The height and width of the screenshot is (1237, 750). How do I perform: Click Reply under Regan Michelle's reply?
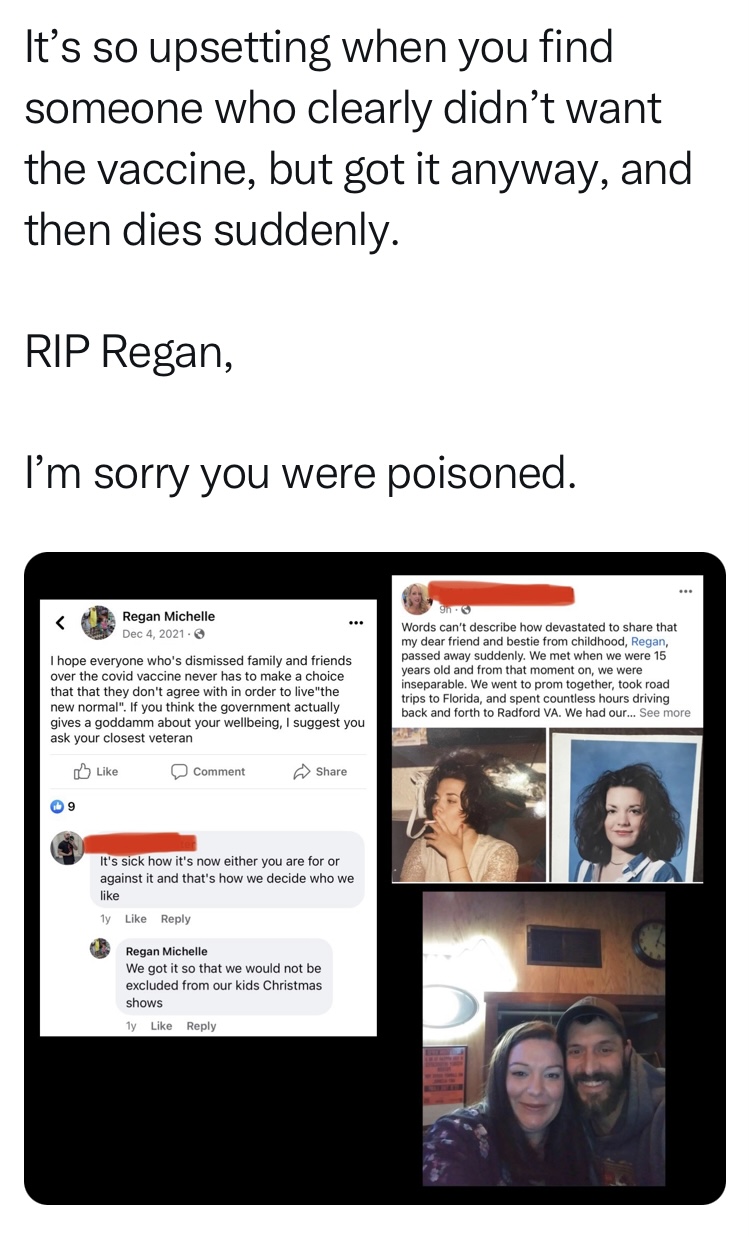pyautogui.click(x=201, y=1026)
